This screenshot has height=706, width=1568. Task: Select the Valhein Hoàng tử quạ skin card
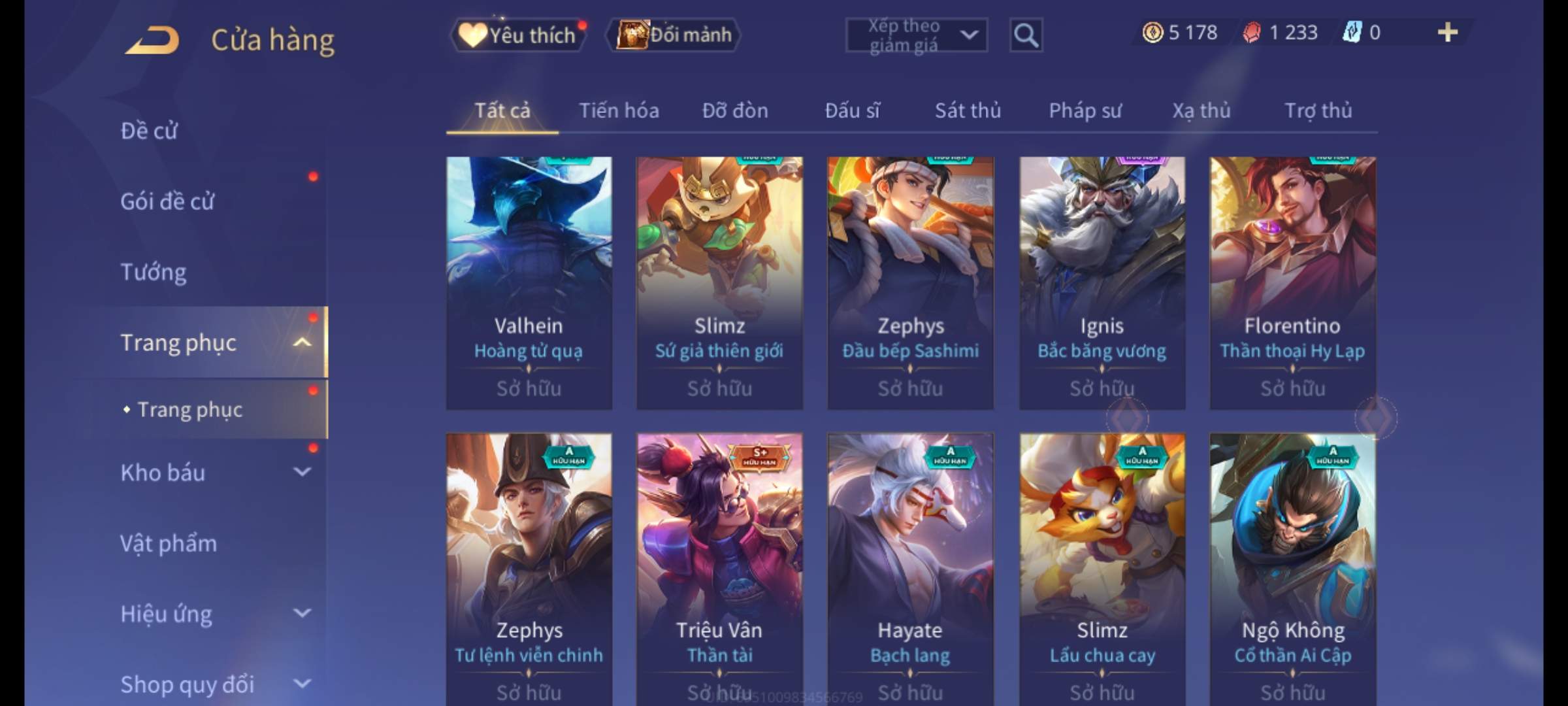[x=529, y=283]
